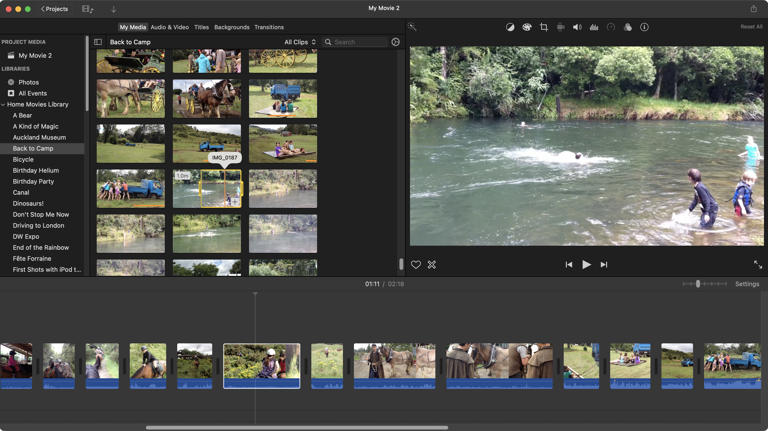Add the selected clip with plus icon
The height and width of the screenshot is (431, 768).
[236, 201]
